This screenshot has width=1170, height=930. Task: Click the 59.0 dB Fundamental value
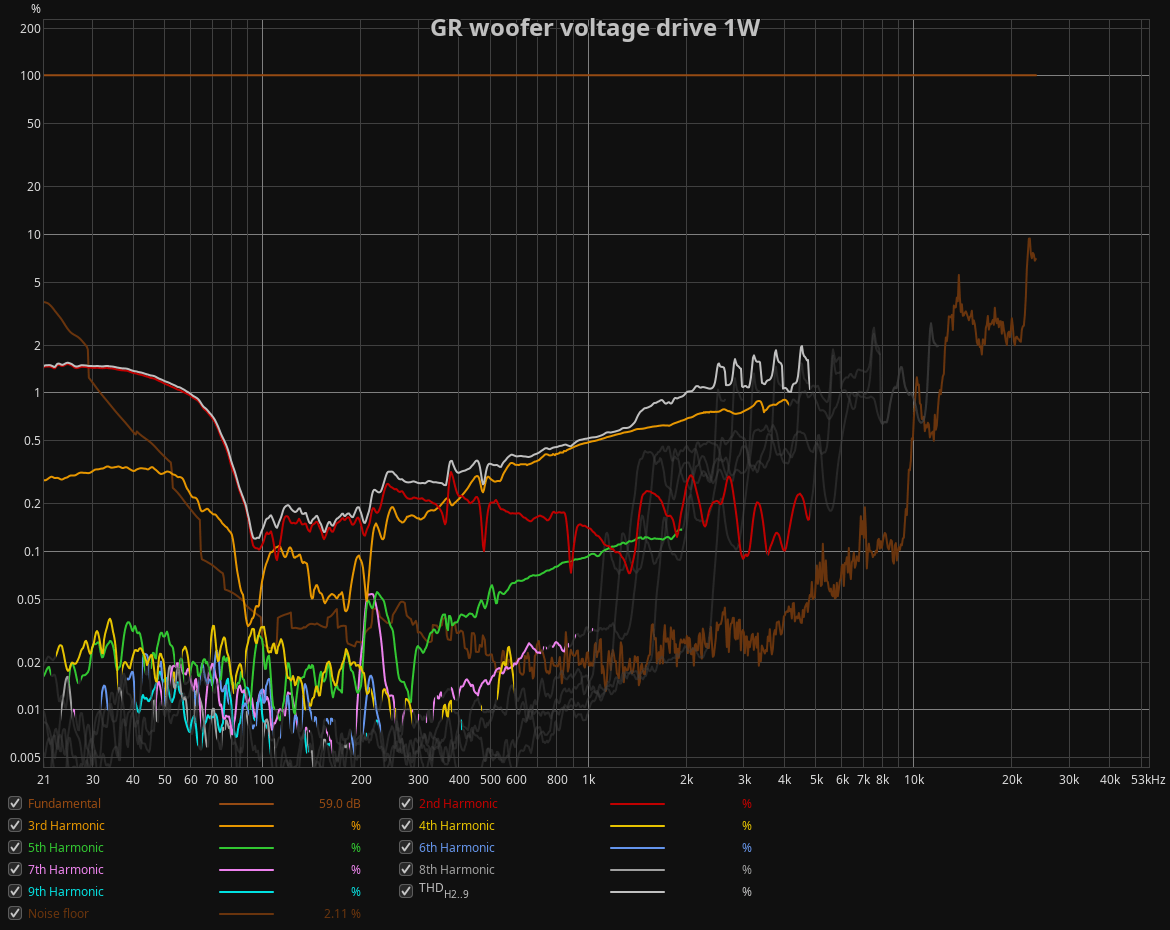tap(340, 804)
